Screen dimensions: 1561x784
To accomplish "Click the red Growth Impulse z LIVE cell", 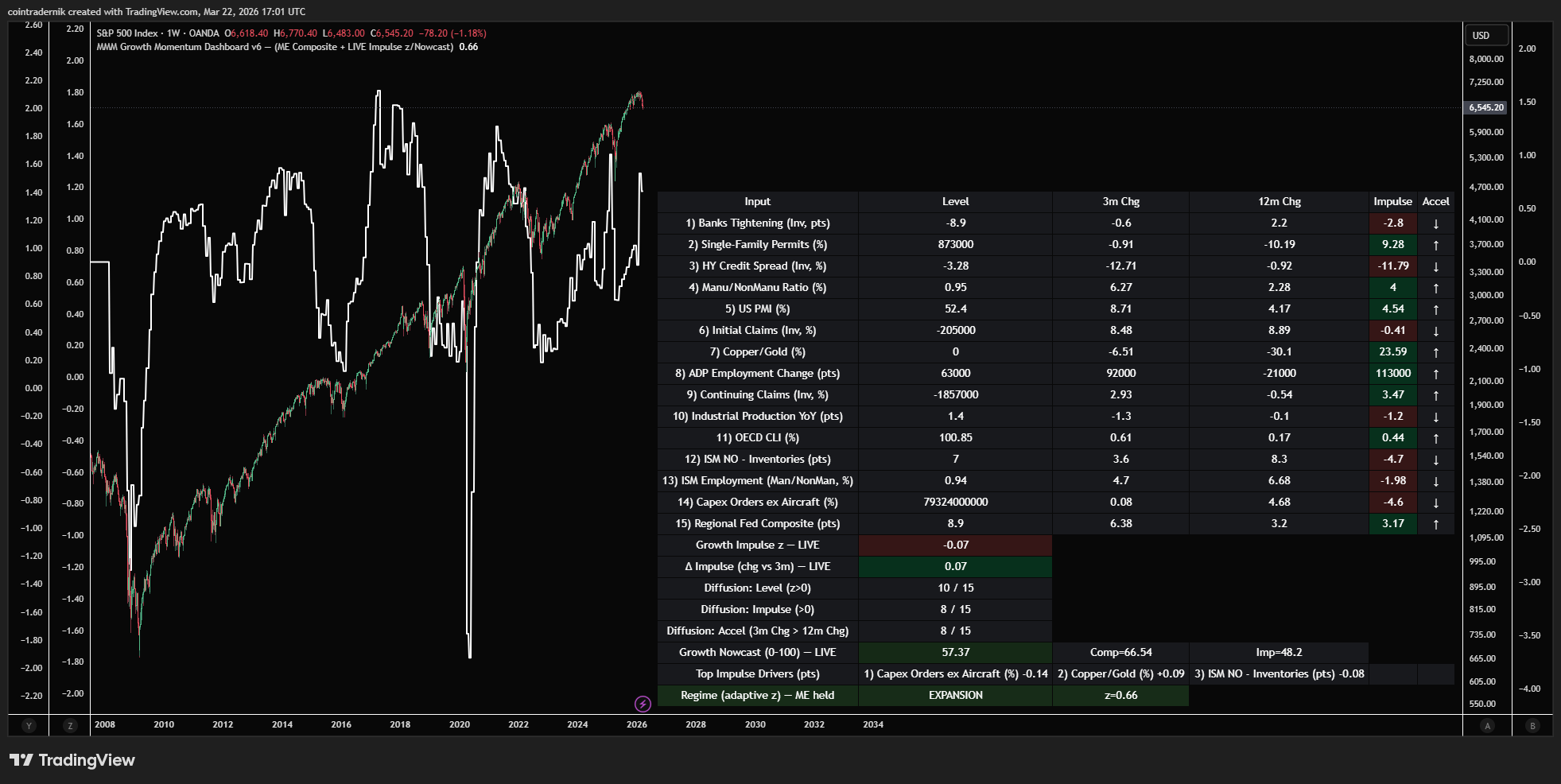I will 954,545.
